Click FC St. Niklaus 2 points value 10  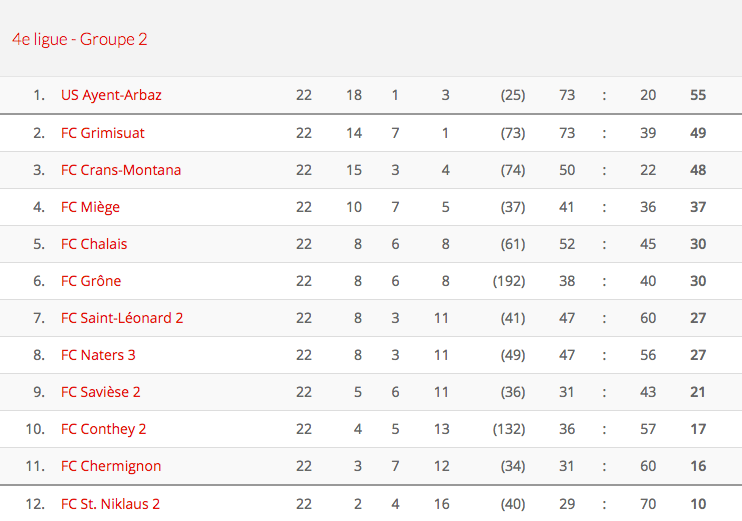tap(698, 504)
